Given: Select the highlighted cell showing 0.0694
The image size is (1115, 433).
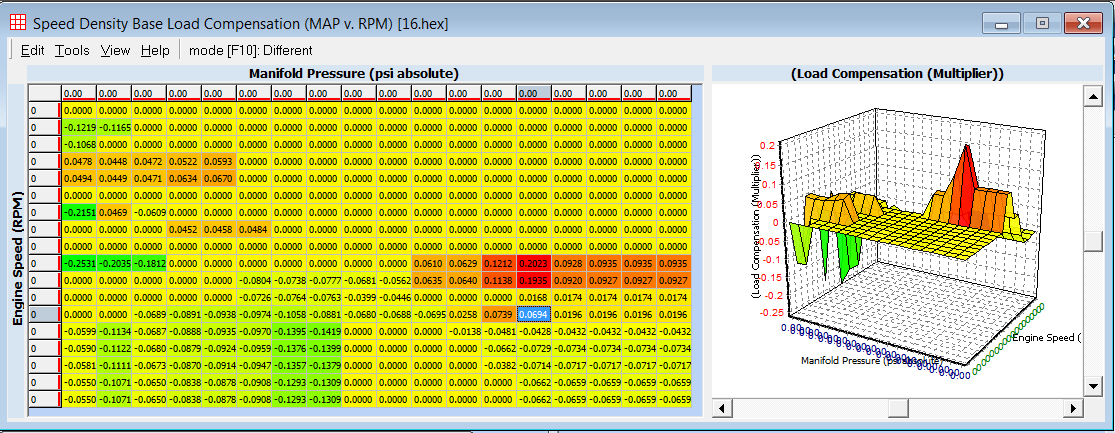Looking at the screenshot, I should click(x=534, y=314).
